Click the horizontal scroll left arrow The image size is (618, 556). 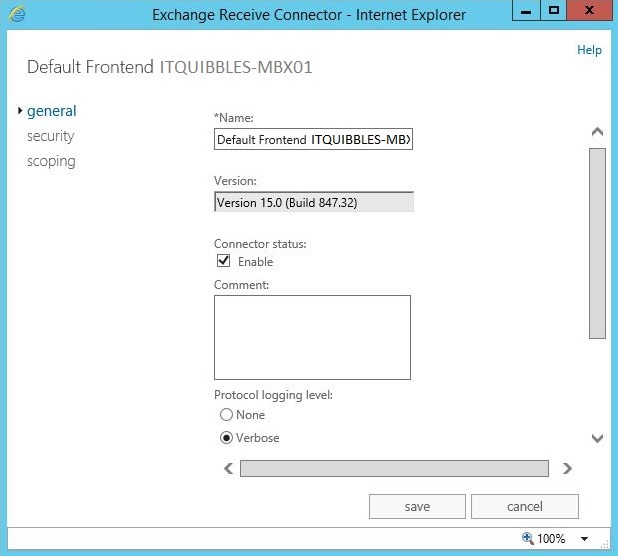[x=229, y=469]
